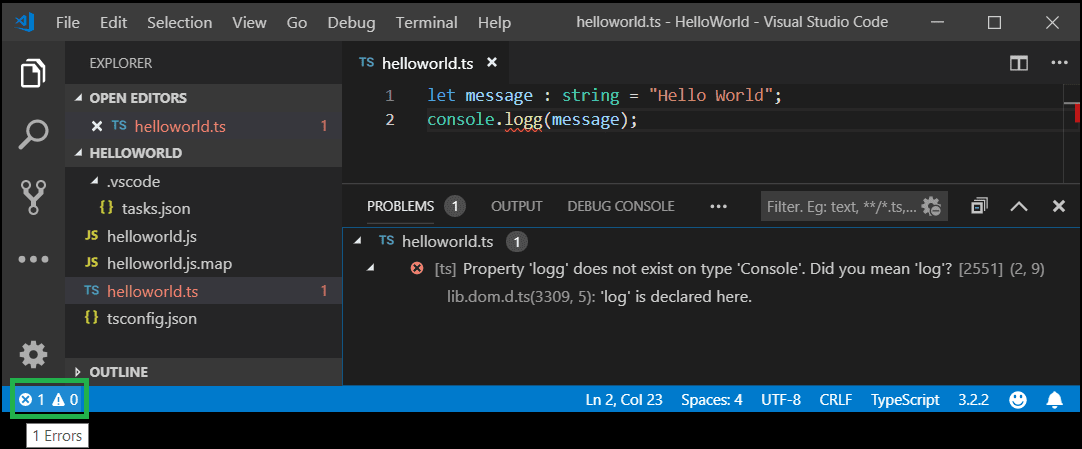Click the collapse all icon in Problems panel

click(980, 206)
